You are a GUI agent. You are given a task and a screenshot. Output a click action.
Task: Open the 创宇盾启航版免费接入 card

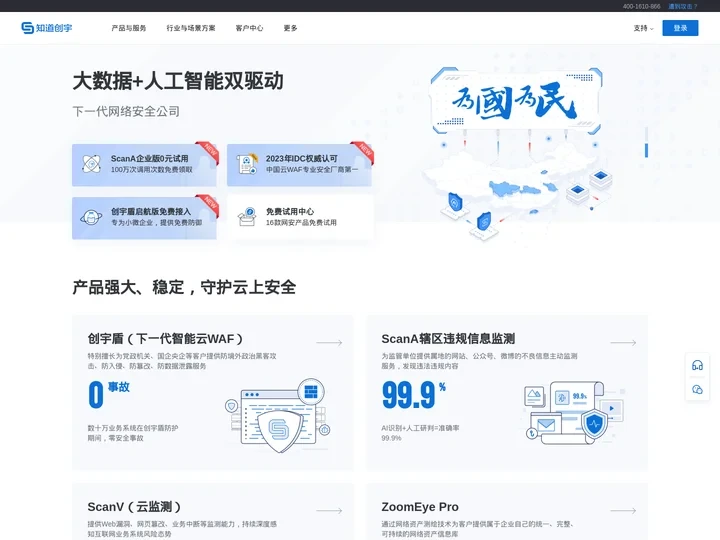click(144, 218)
